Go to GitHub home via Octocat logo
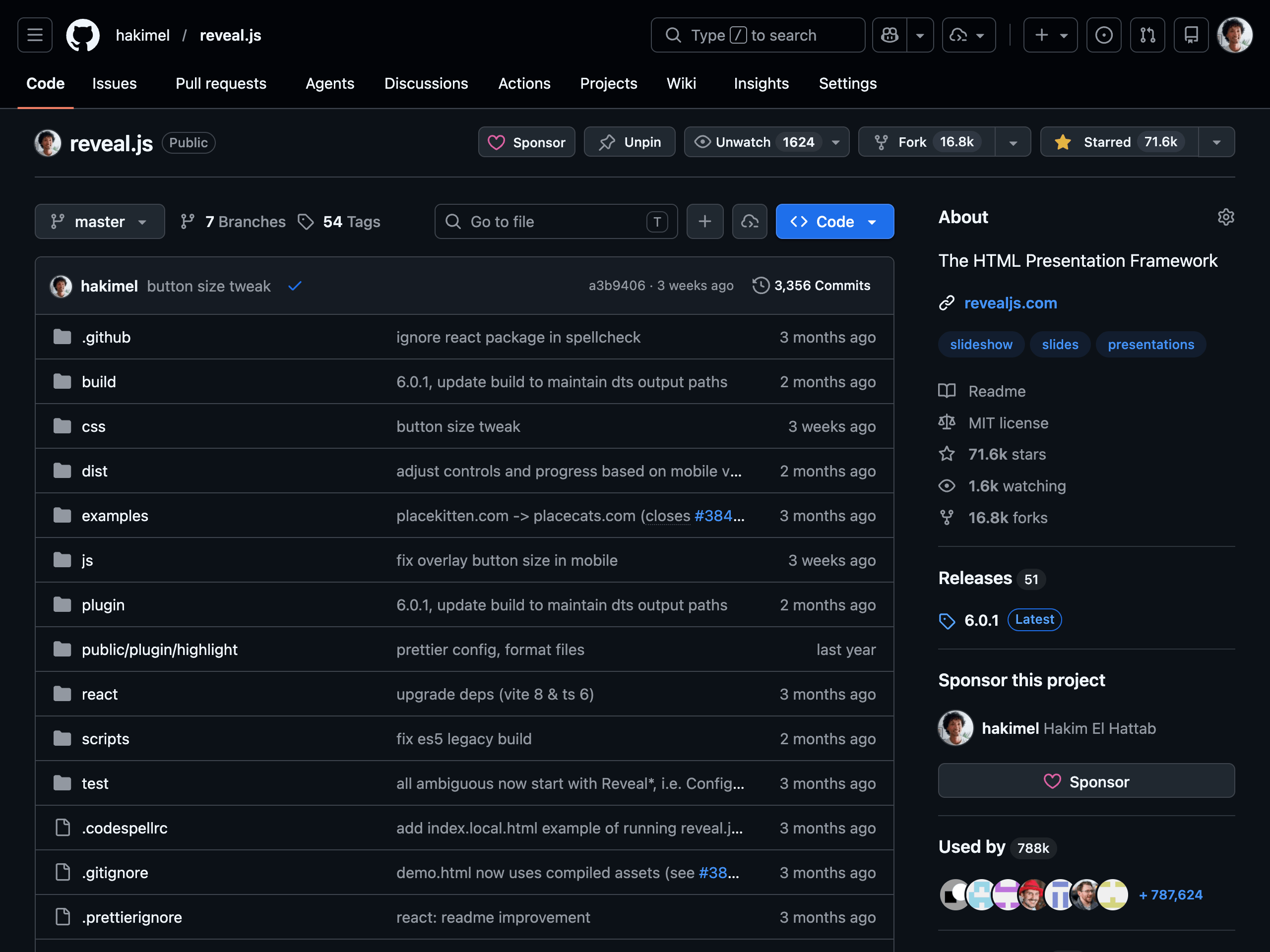The width and height of the screenshot is (1270, 952). click(83, 35)
